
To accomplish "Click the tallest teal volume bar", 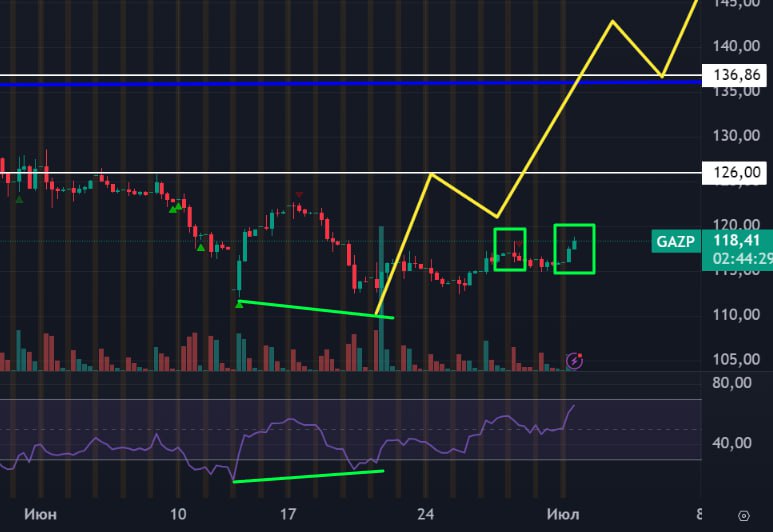I will 381,298.
